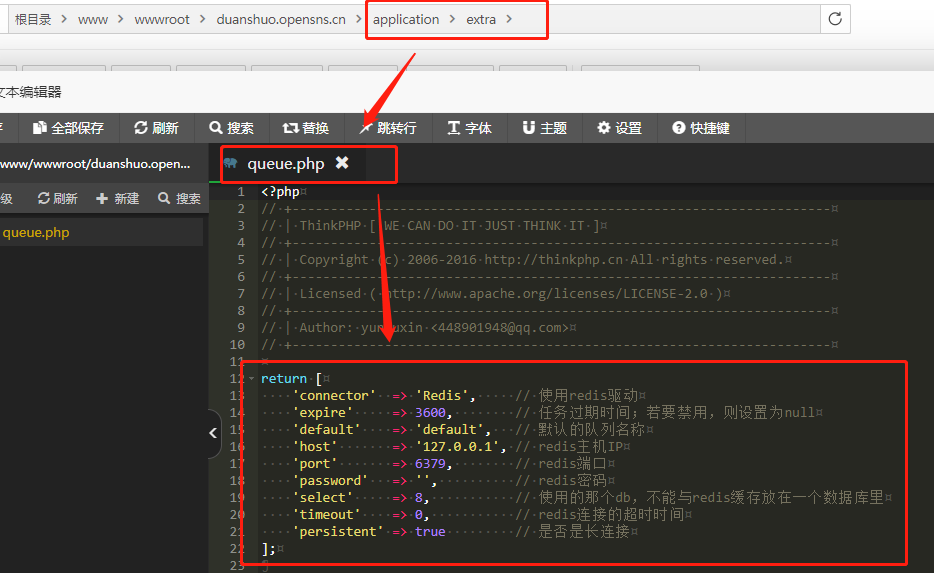Click the true value on persistent line

(430, 531)
